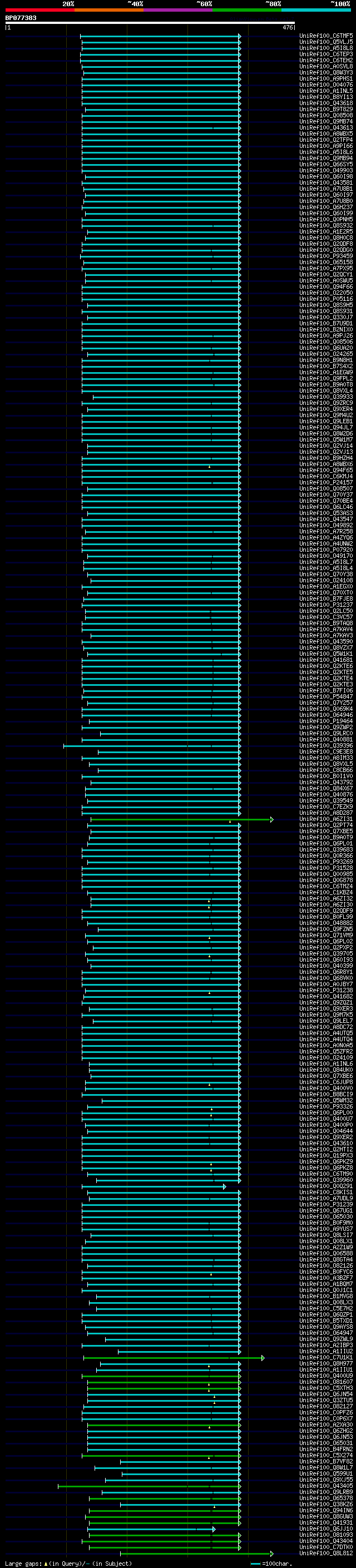Click green alignment bar for UniRef100_C7U1K1
This screenshot has width=356, height=1568.
click(x=174, y=1358)
